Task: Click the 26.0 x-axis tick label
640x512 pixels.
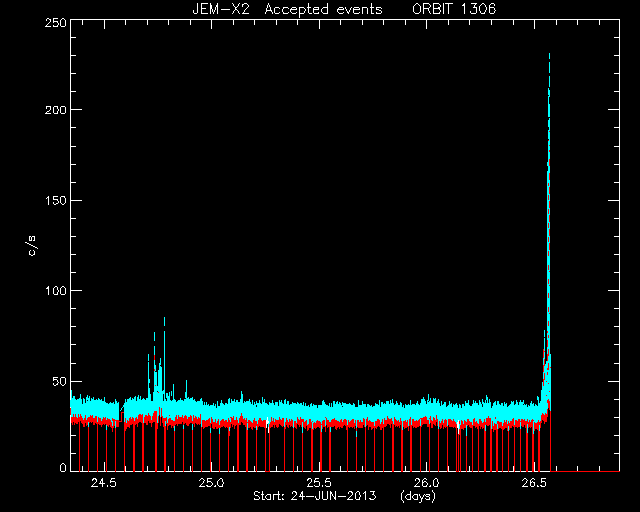Action: click(426, 483)
